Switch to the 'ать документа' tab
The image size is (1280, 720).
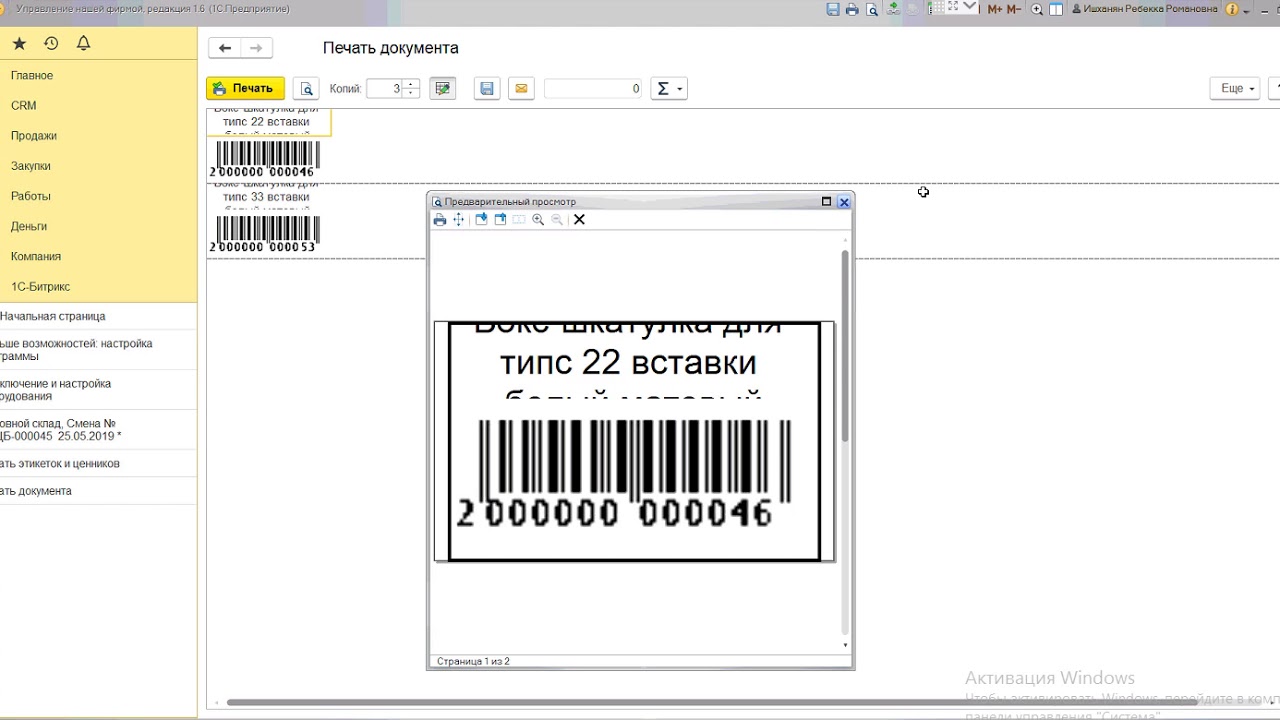coord(98,491)
